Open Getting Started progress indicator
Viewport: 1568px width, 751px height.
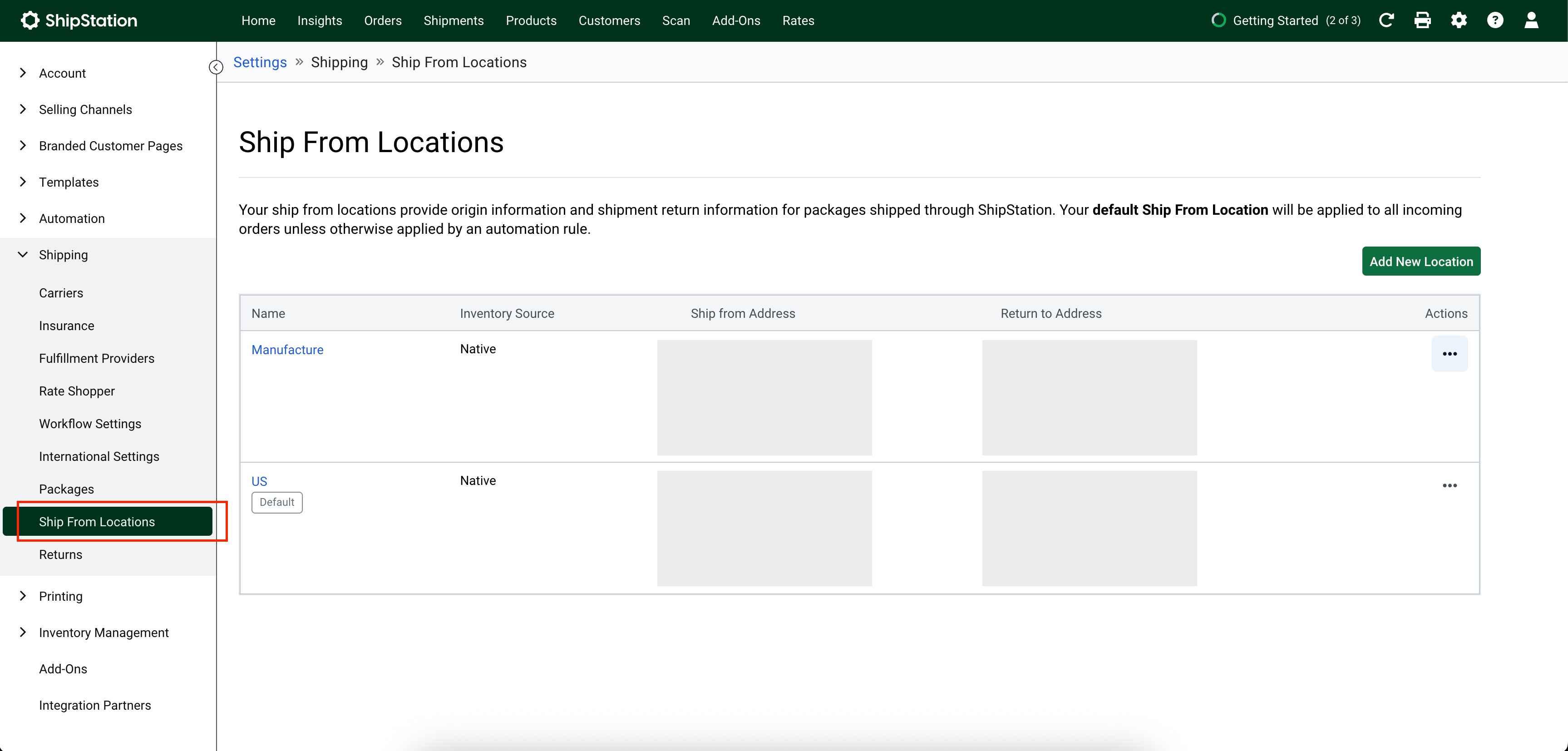(x=1286, y=20)
